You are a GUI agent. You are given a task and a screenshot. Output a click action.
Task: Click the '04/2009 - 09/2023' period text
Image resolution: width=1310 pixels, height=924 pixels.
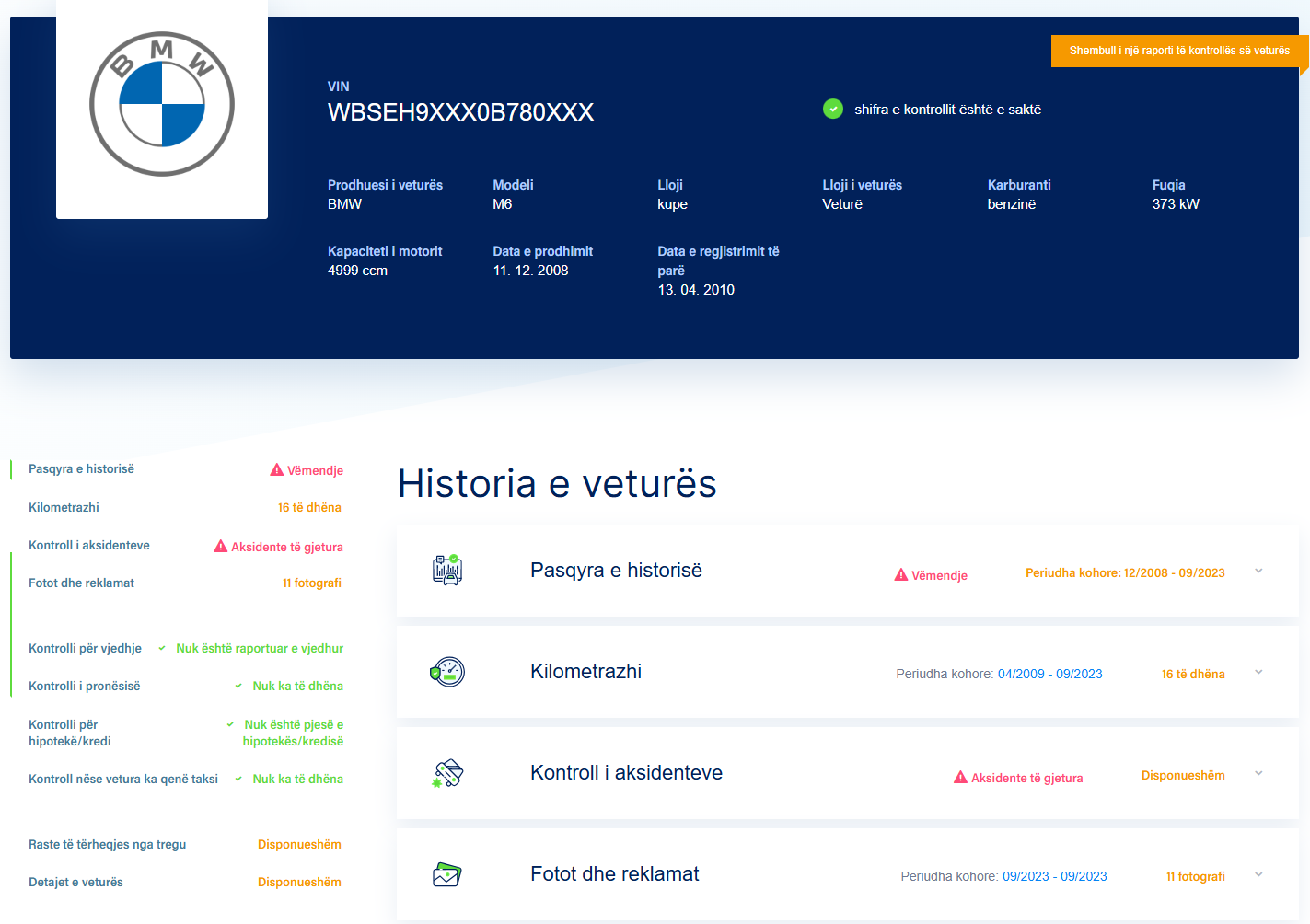(1050, 675)
